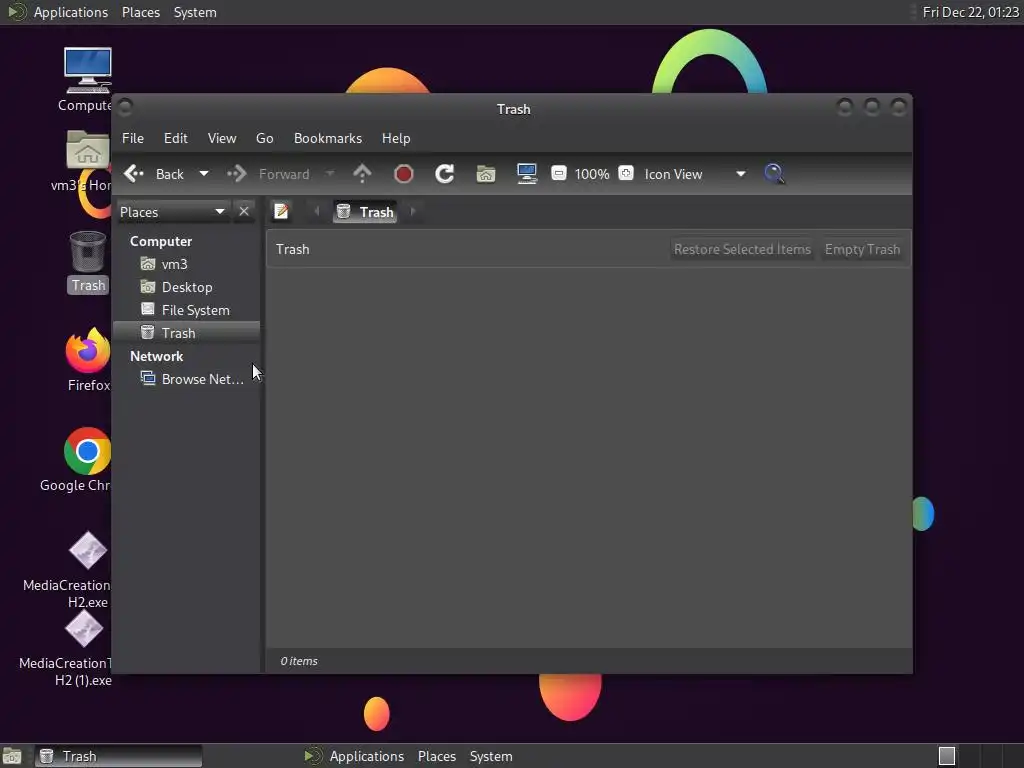Open bottom panel Applications menu

366,756
